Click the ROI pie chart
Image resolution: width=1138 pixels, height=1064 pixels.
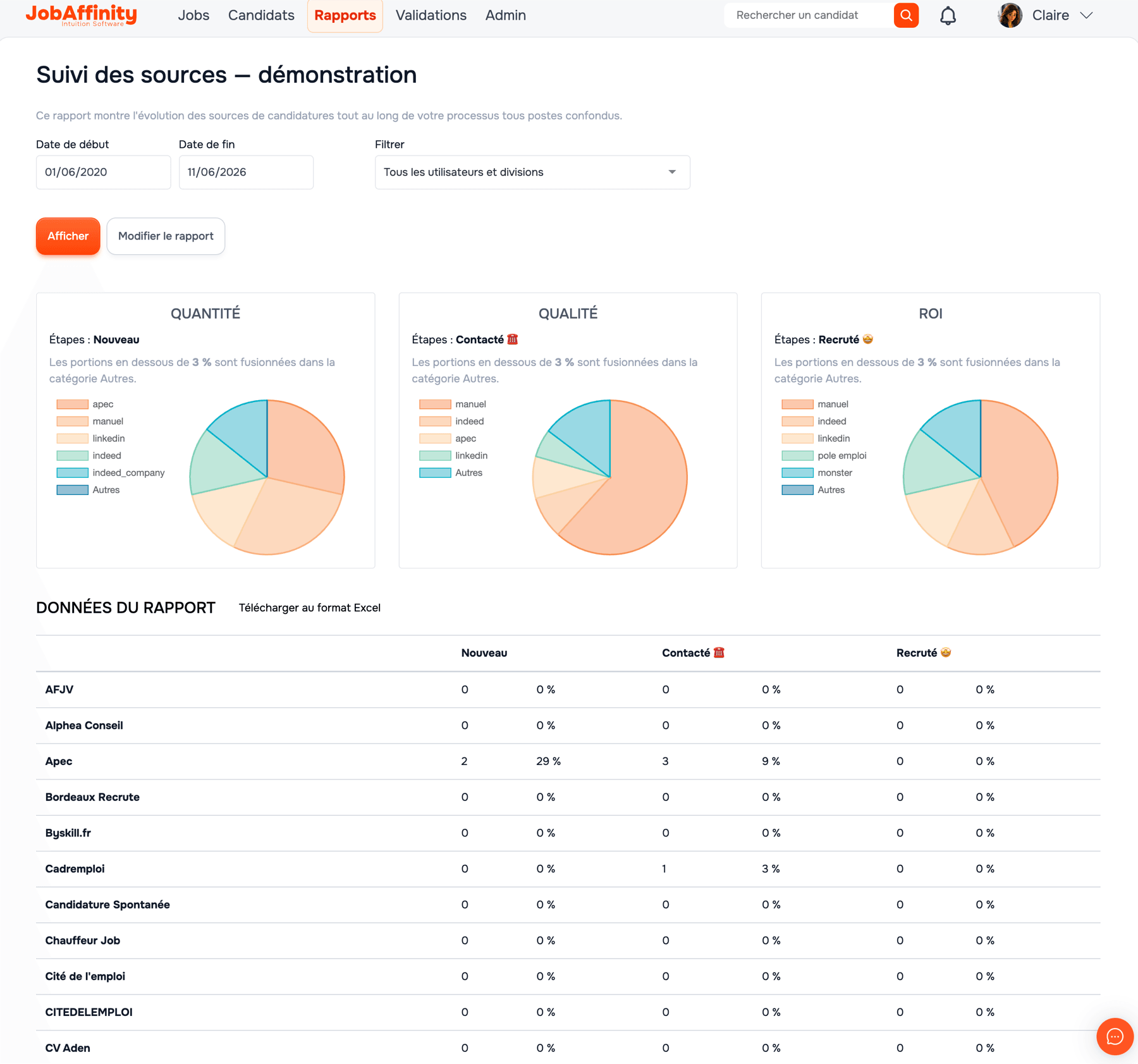coord(981,477)
